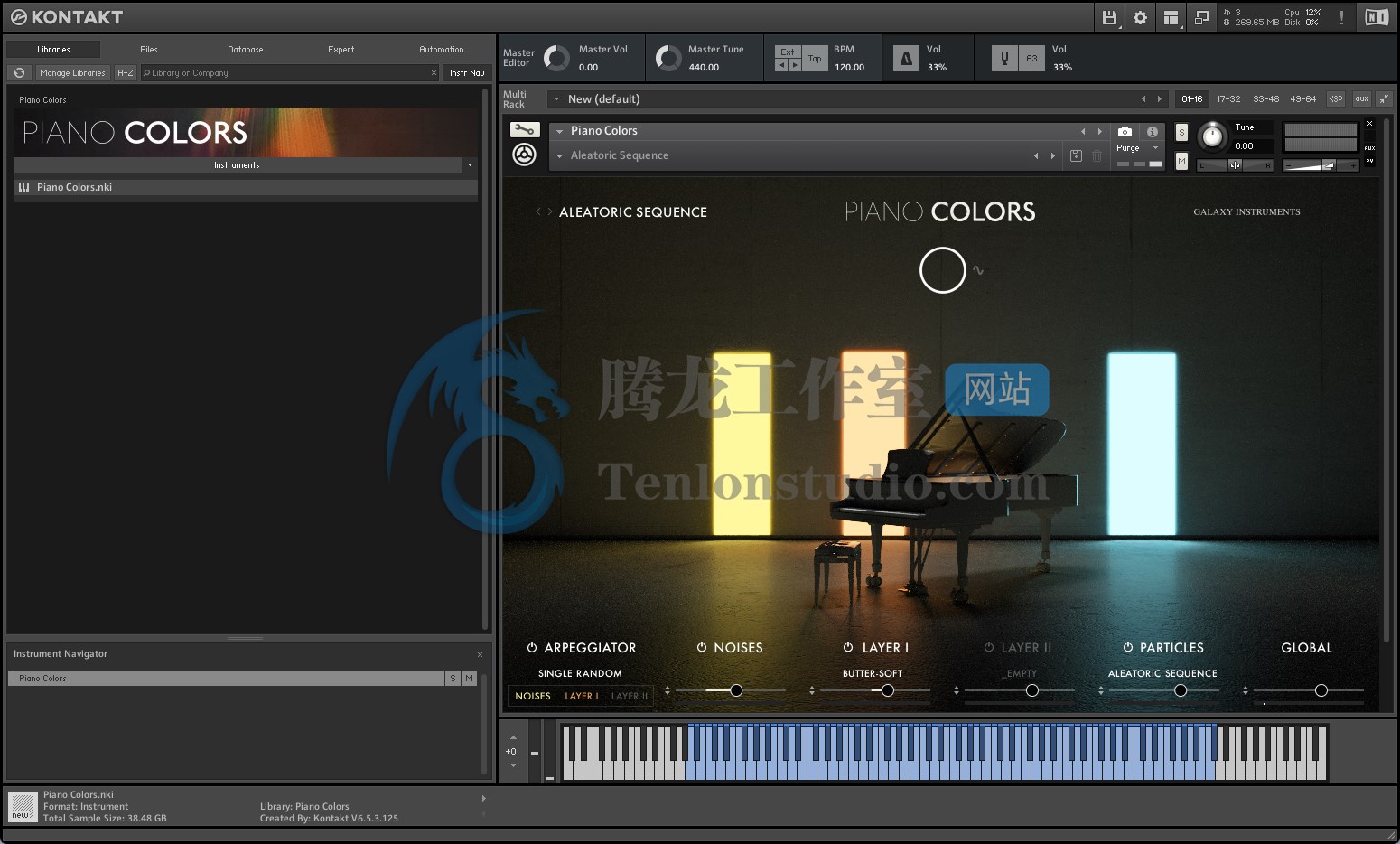Click the refresh libraries icon

pyautogui.click(x=19, y=73)
